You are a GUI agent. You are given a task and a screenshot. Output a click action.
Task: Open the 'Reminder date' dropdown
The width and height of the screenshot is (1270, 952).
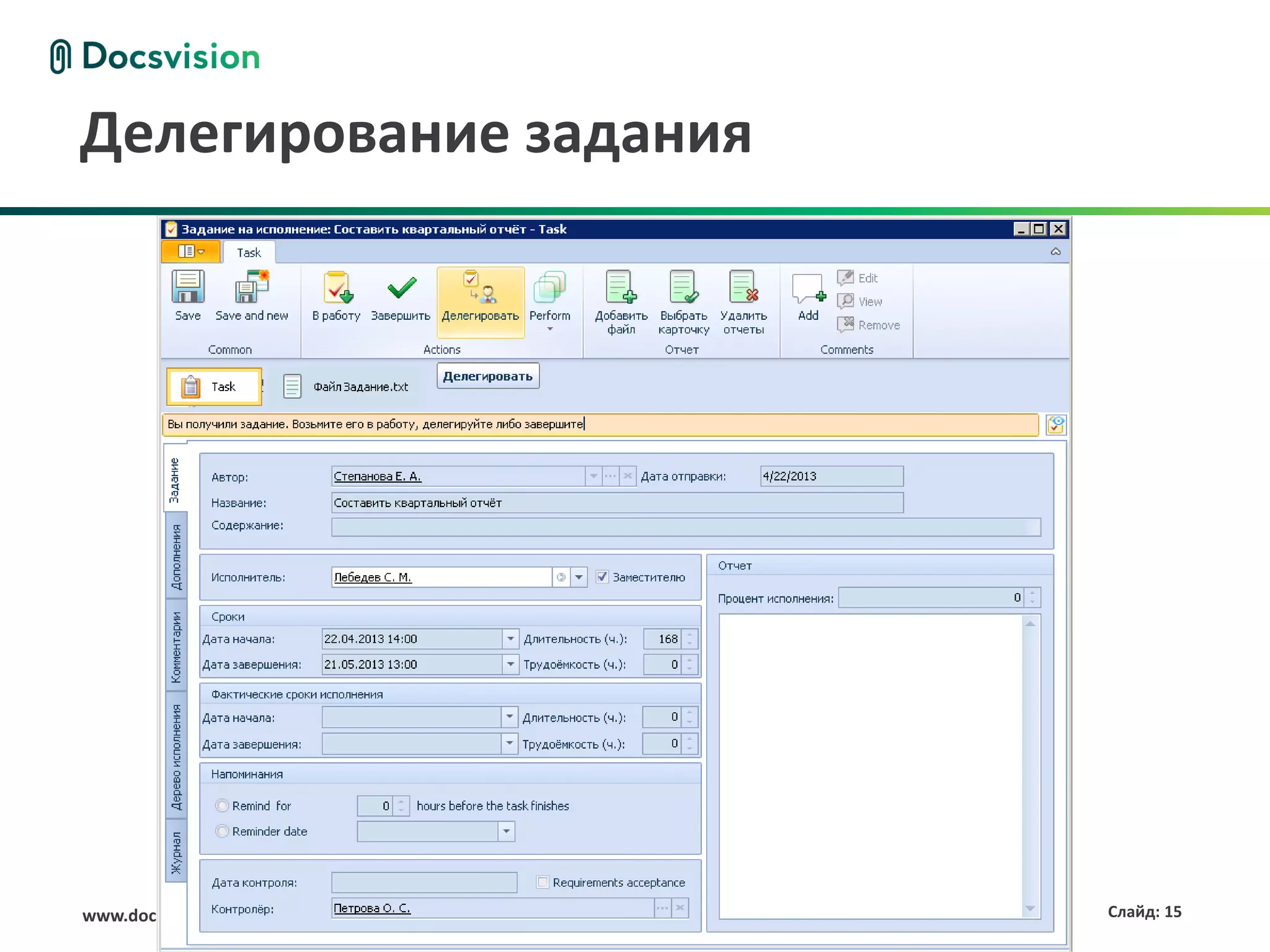coord(506,831)
